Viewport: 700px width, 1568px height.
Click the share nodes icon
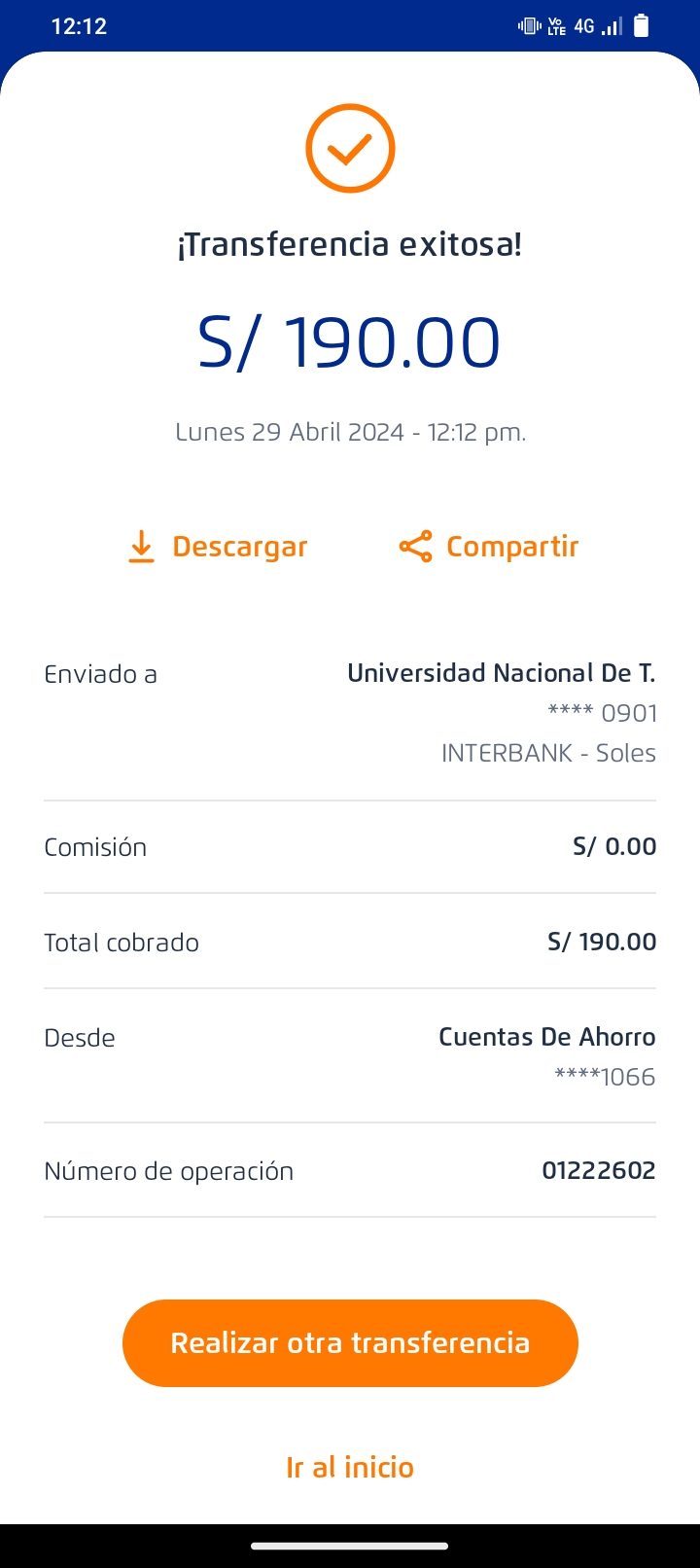tap(415, 547)
